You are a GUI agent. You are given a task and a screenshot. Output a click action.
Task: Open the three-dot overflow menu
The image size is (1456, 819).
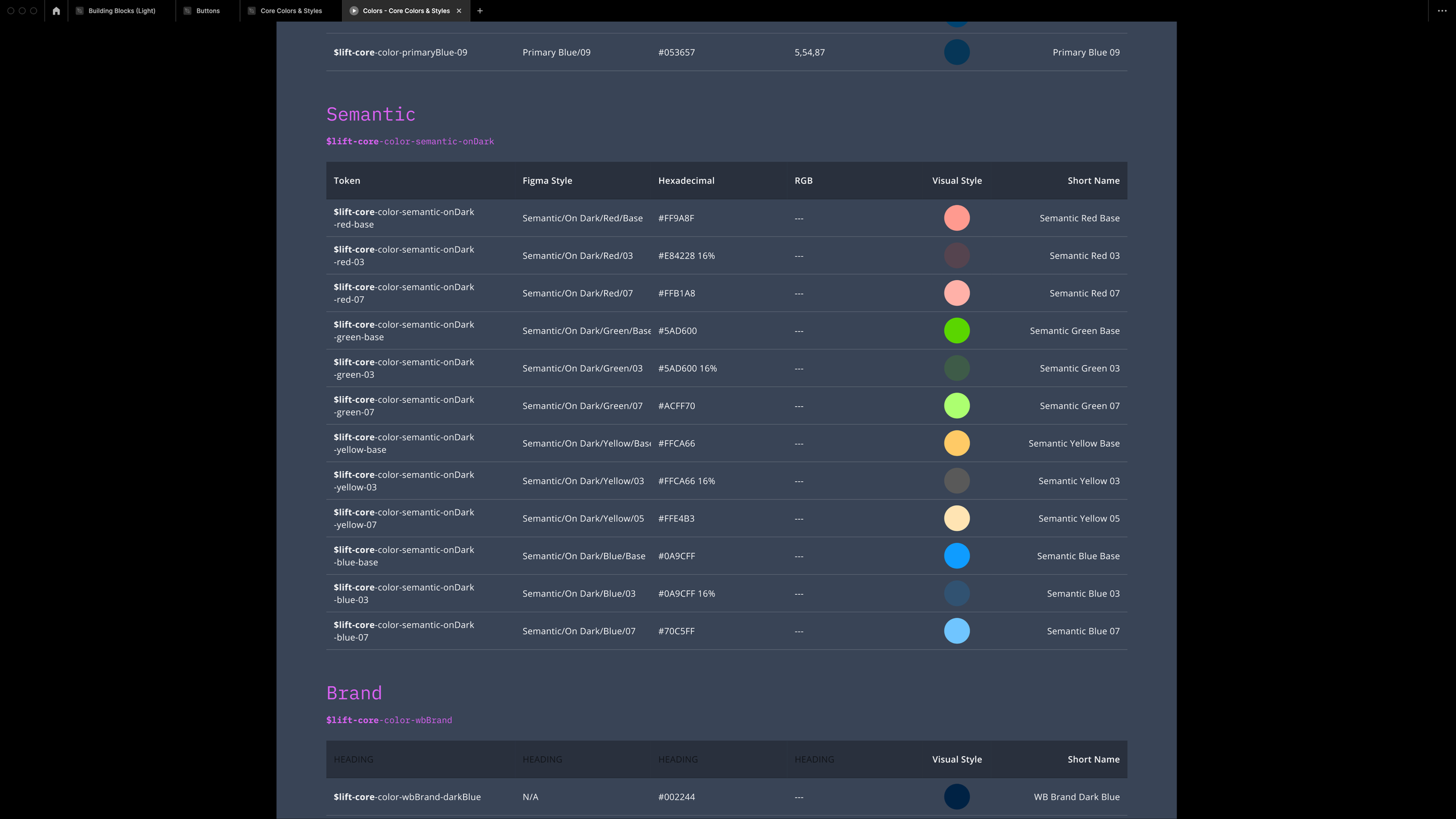[x=1442, y=10]
